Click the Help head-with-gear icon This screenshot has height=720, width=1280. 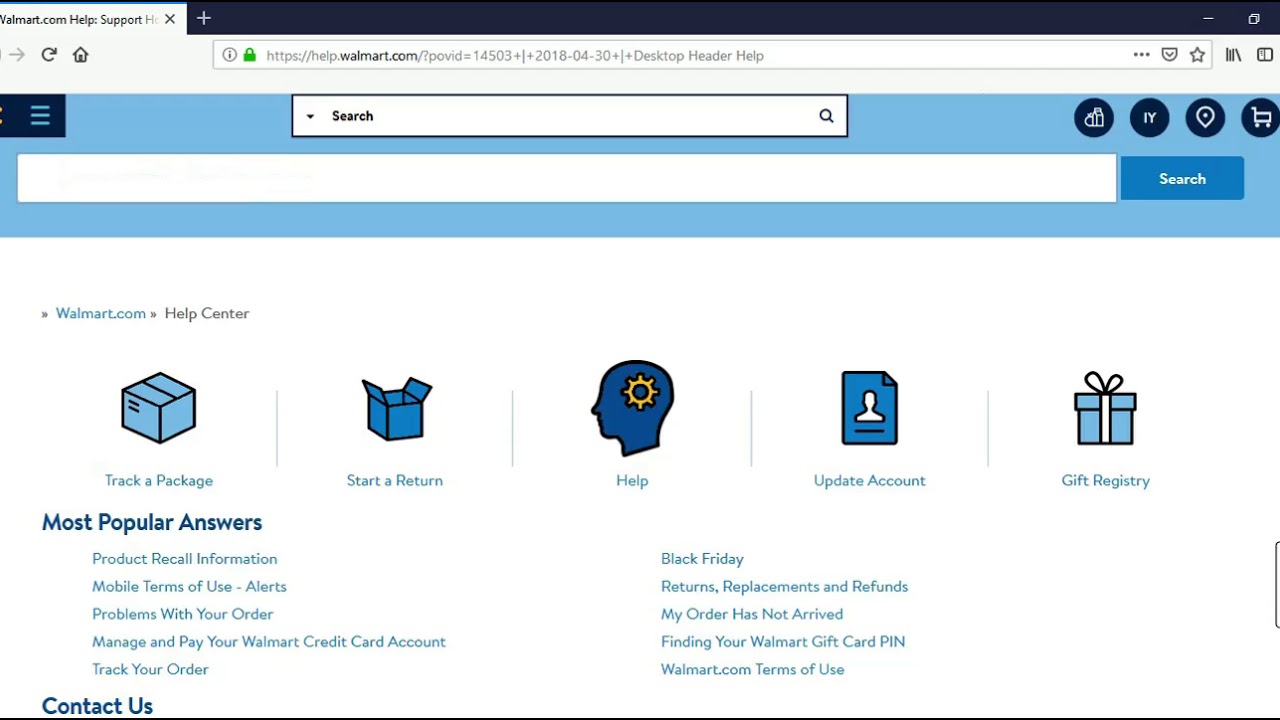(632, 408)
